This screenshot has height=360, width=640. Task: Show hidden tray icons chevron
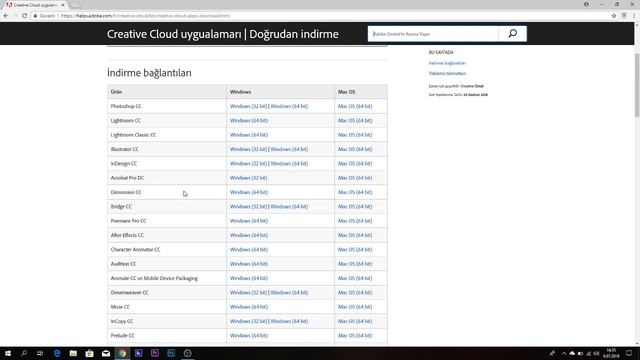click(x=564, y=353)
